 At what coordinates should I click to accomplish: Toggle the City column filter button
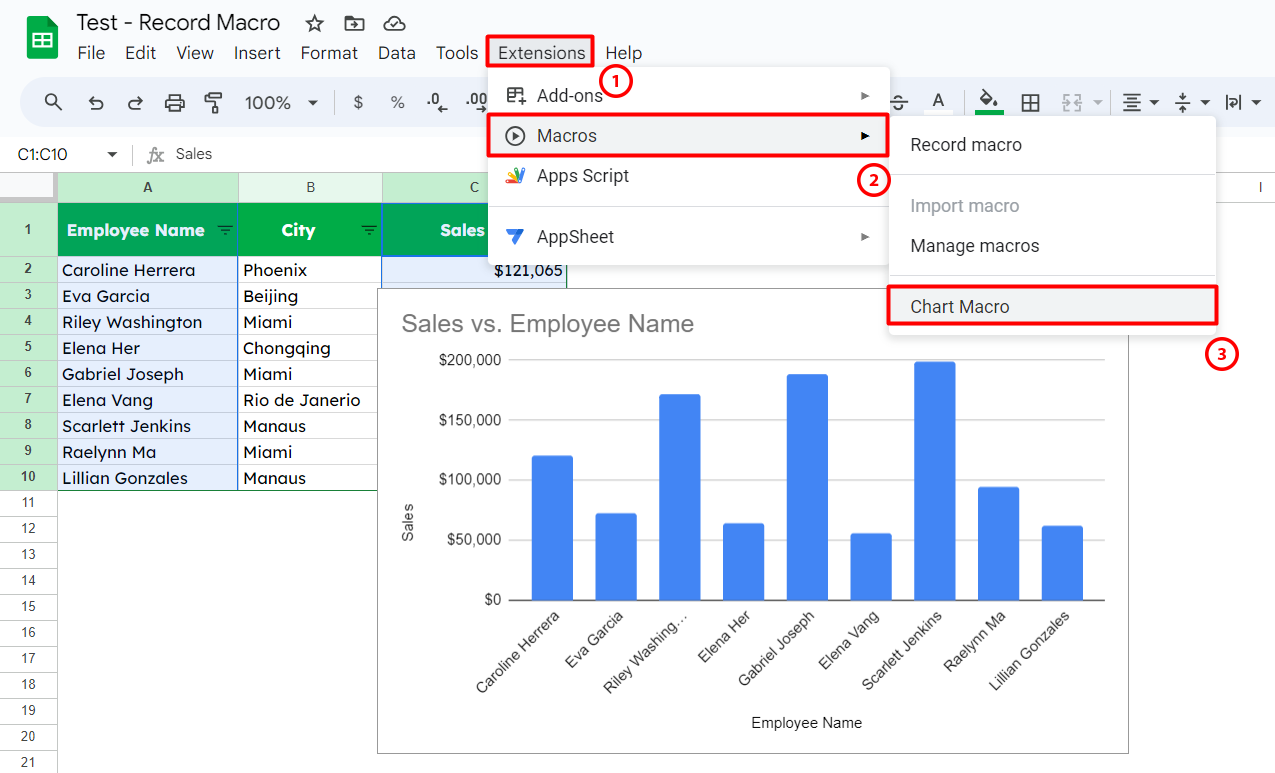pyautogui.click(x=369, y=230)
